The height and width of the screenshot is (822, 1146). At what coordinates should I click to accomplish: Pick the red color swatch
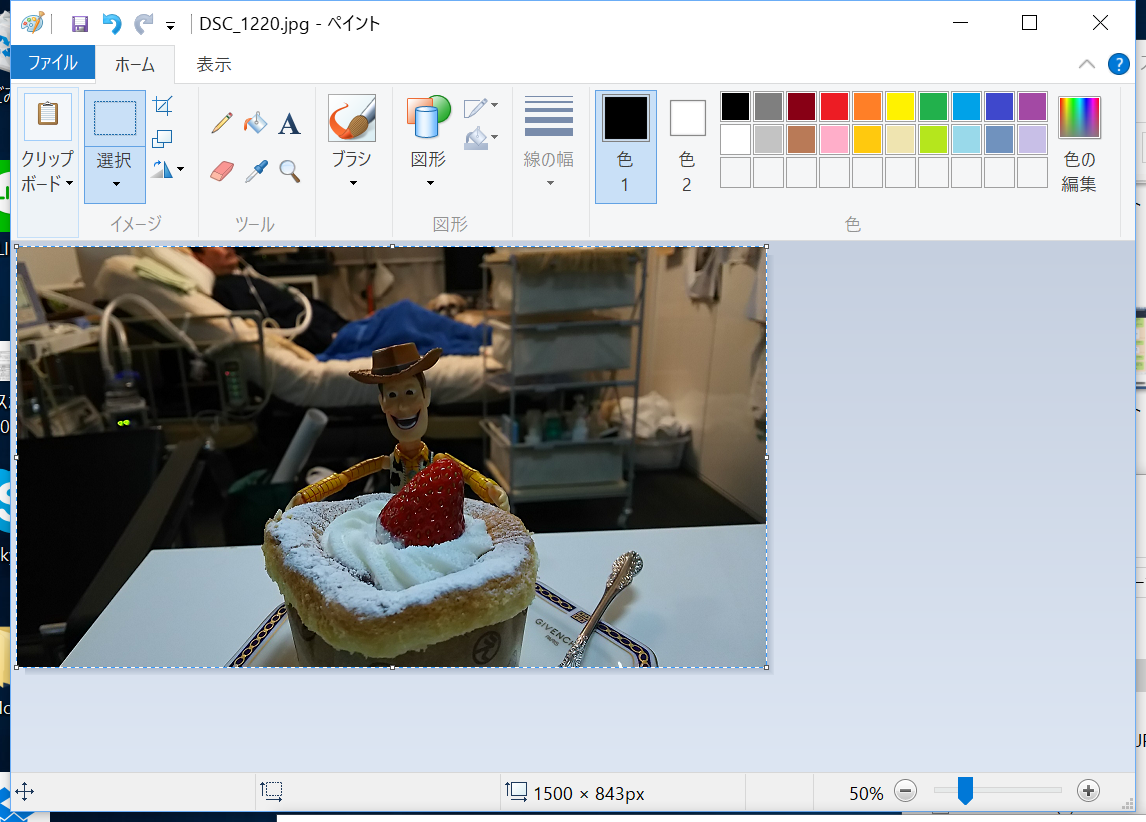834,107
